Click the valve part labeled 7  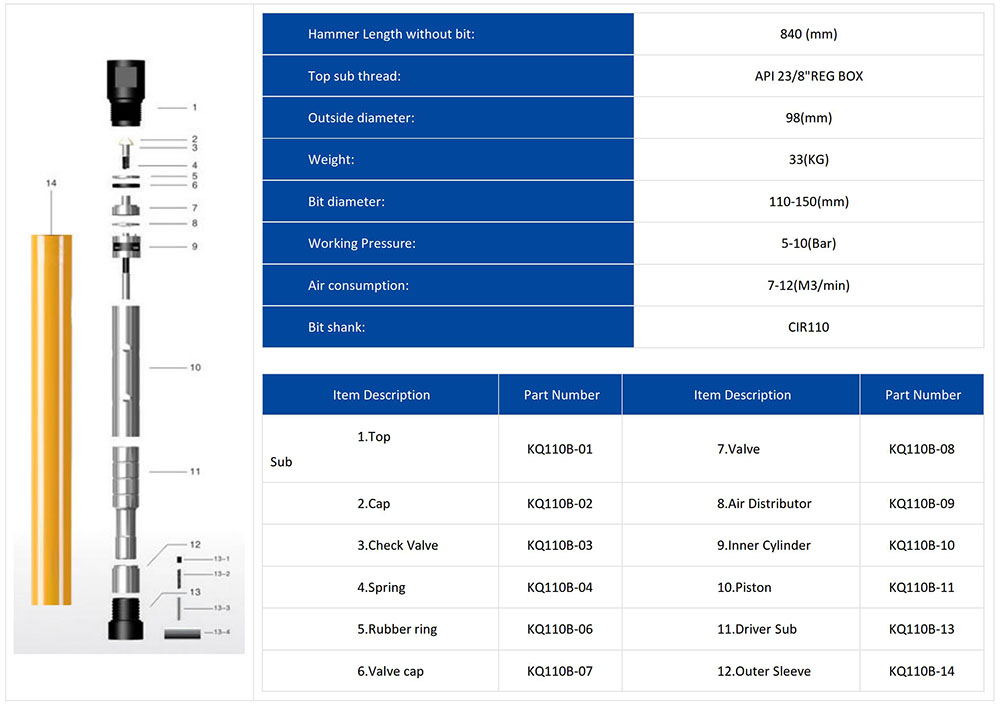(x=127, y=207)
